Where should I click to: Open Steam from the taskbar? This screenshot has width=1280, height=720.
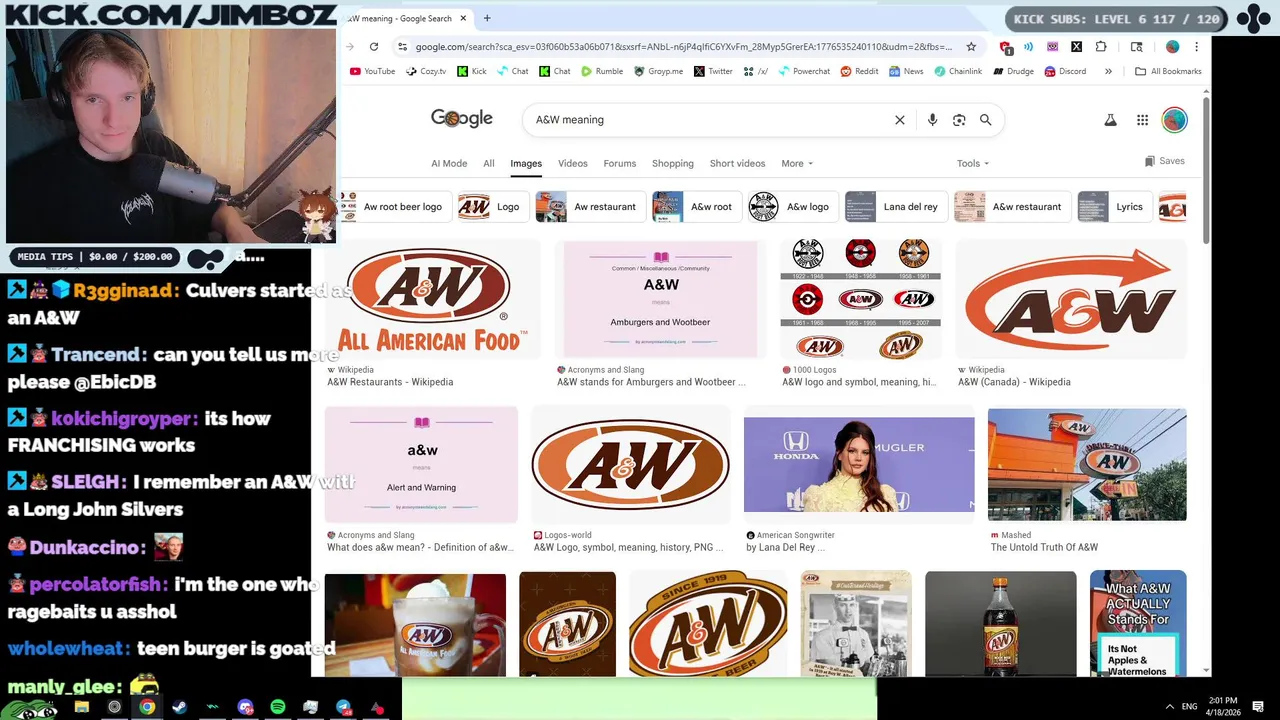point(179,707)
